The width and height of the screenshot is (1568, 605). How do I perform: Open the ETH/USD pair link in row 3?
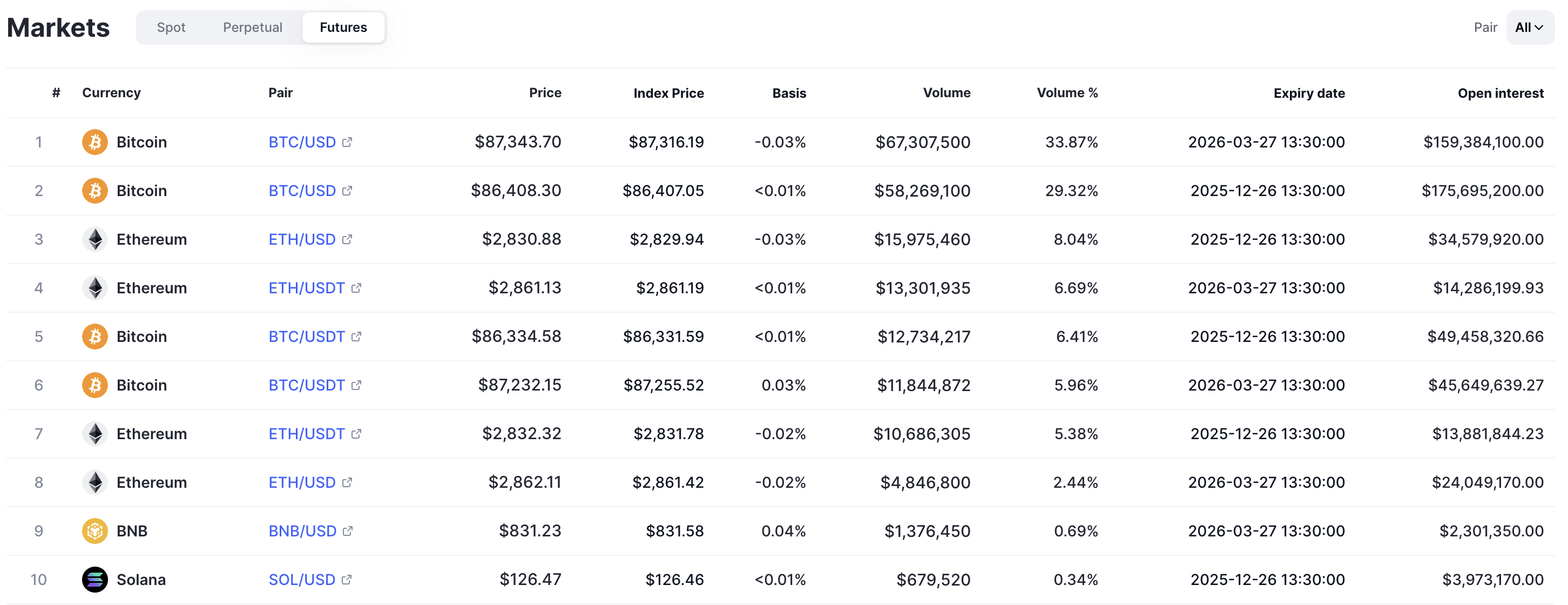[x=302, y=239]
